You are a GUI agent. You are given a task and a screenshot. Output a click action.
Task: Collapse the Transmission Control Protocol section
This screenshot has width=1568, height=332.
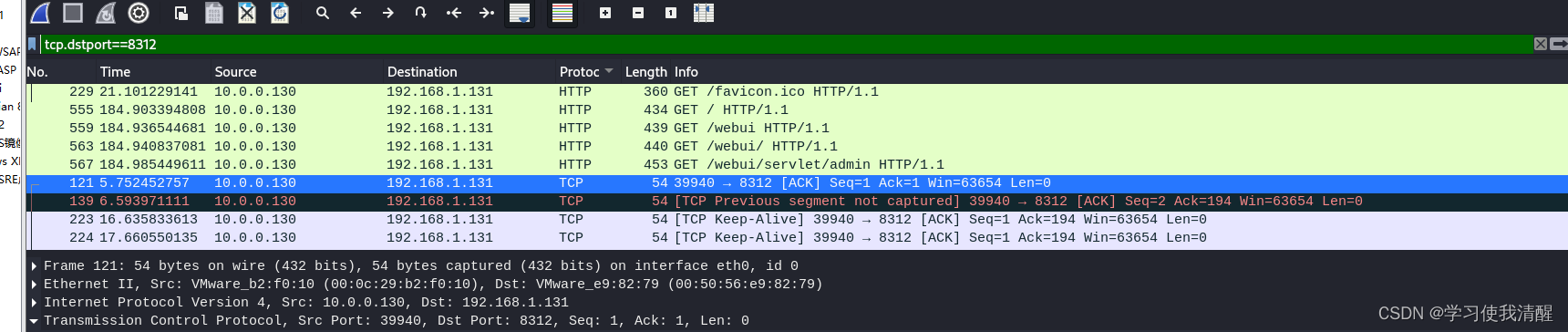pos(34,321)
